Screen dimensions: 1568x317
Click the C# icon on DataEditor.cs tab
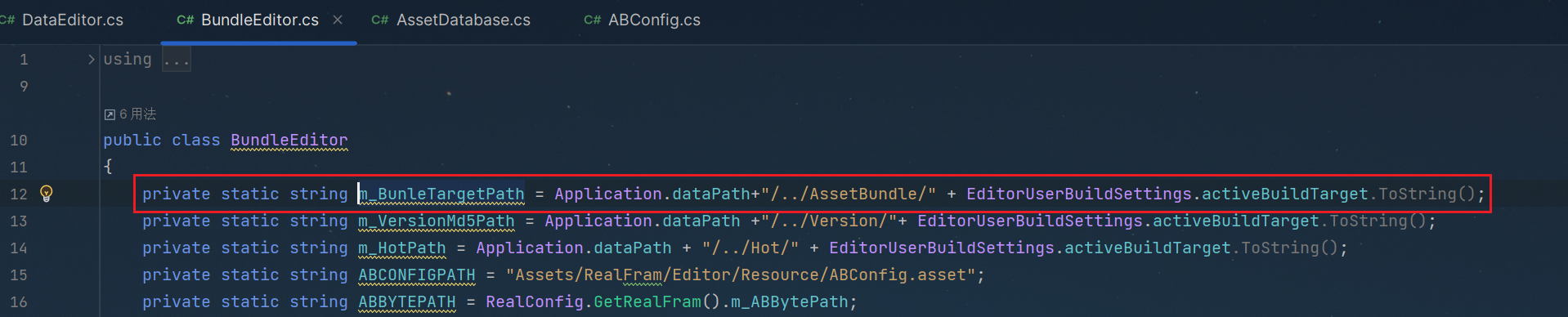[x=7, y=20]
